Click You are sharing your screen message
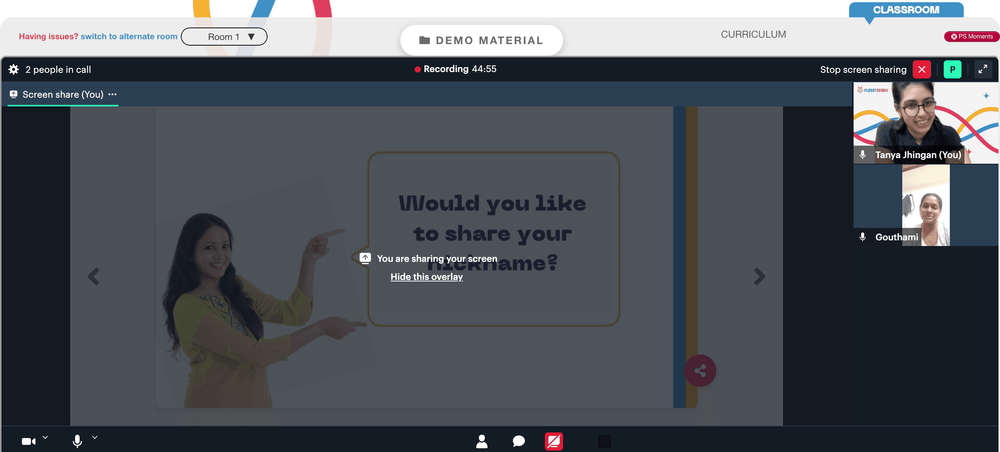 coord(437,258)
